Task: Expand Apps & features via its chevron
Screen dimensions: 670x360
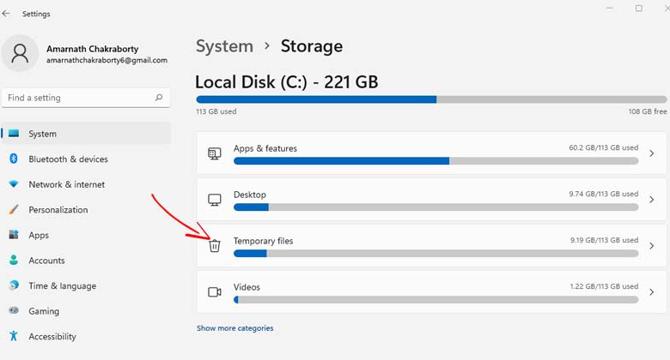Action: (x=652, y=153)
